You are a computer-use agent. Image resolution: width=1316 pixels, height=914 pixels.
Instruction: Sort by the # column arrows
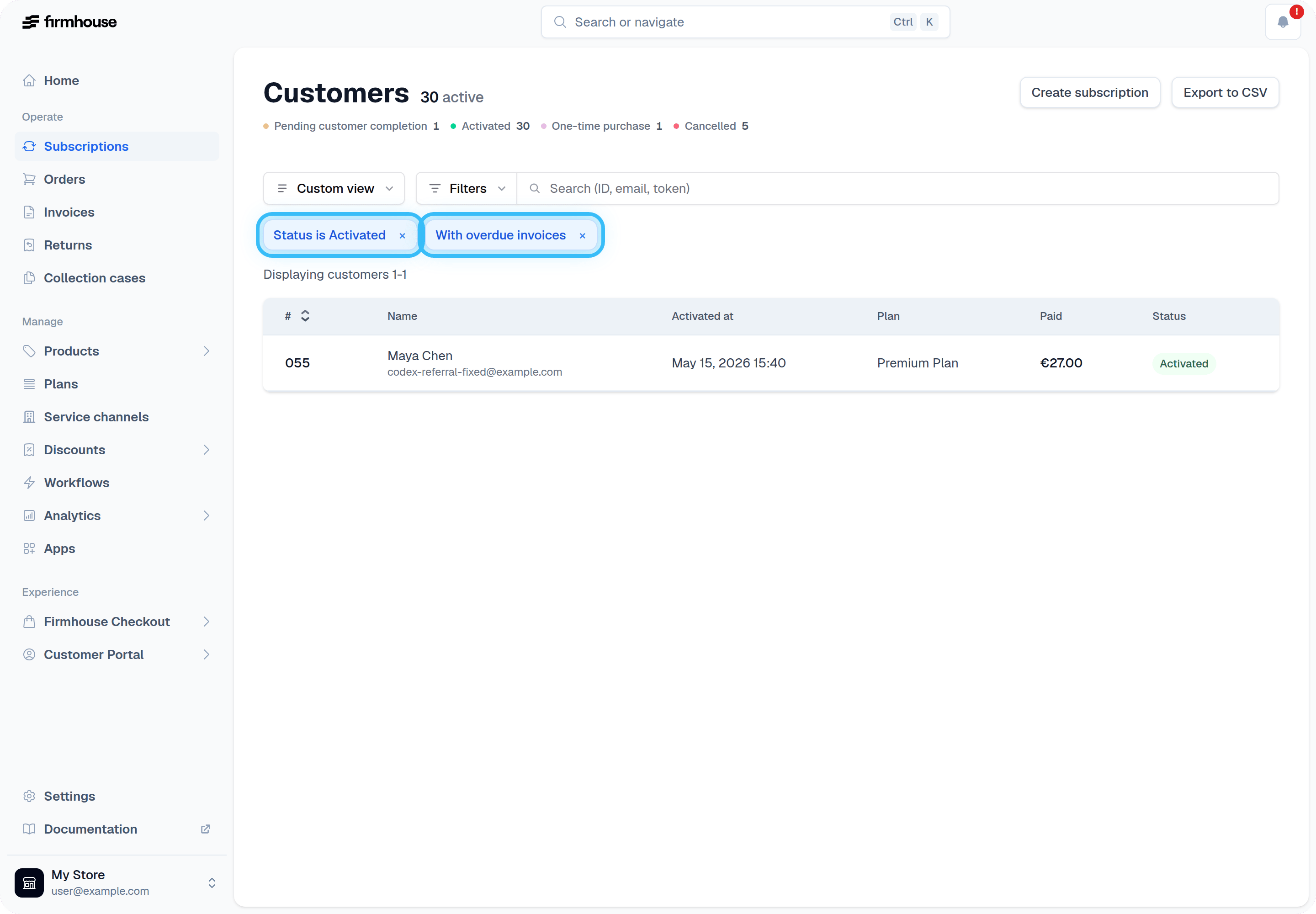tap(305, 316)
